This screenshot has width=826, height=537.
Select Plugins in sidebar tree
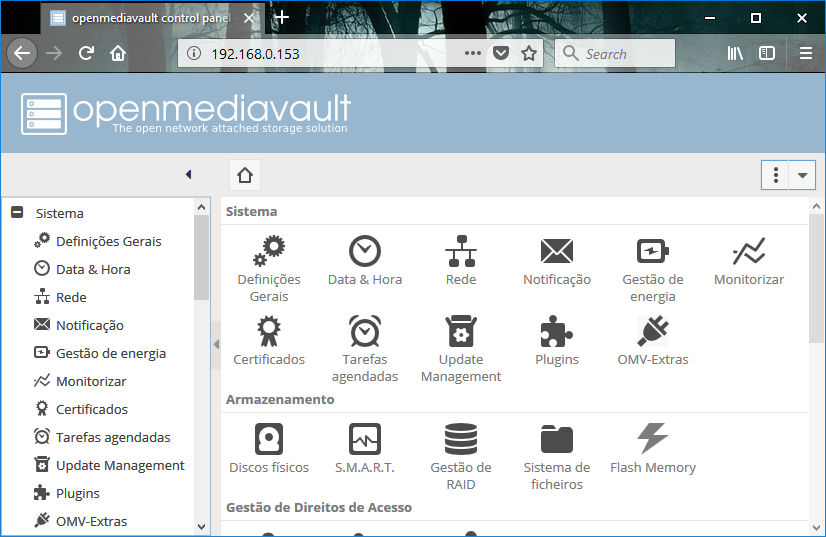(77, 493)
